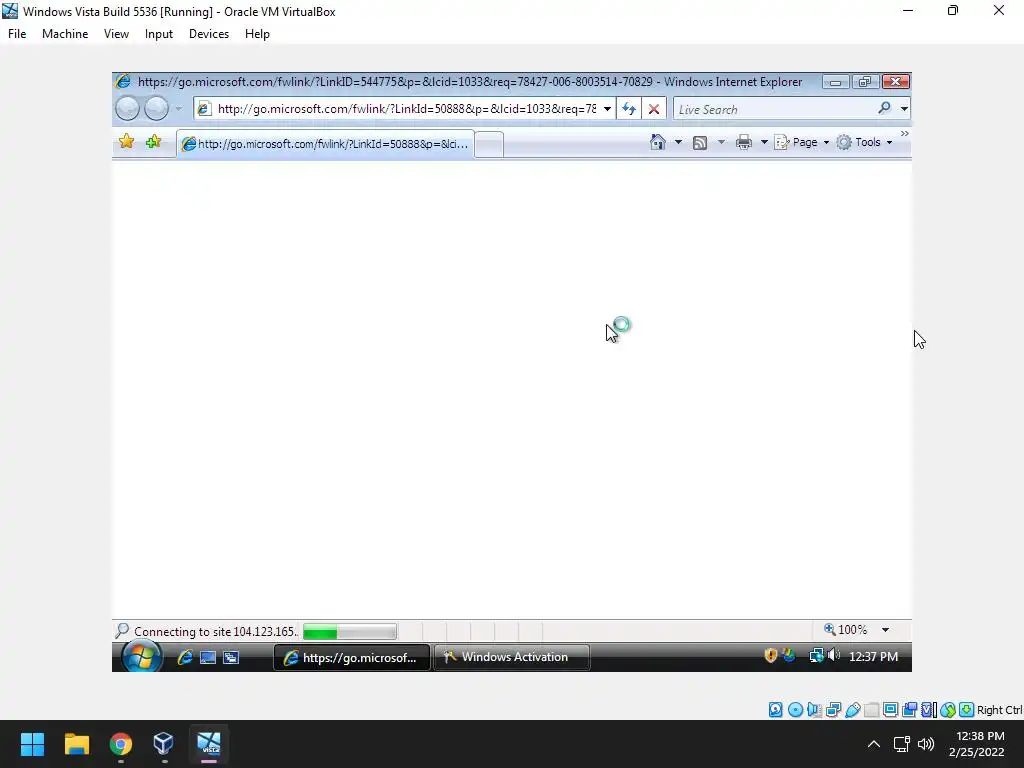
Task: Open VirtualBox Input menu
Action: (x=159, y=34)
